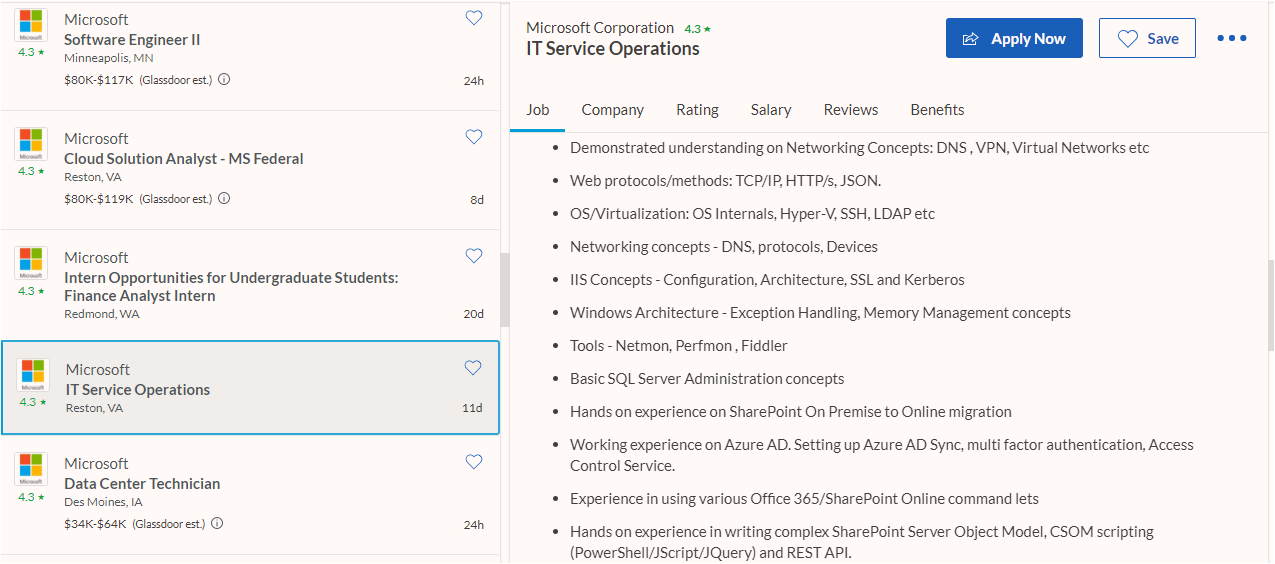
Task: Click Microsoft logo on Data Center Technician card
Action: [x=31, y=469]
